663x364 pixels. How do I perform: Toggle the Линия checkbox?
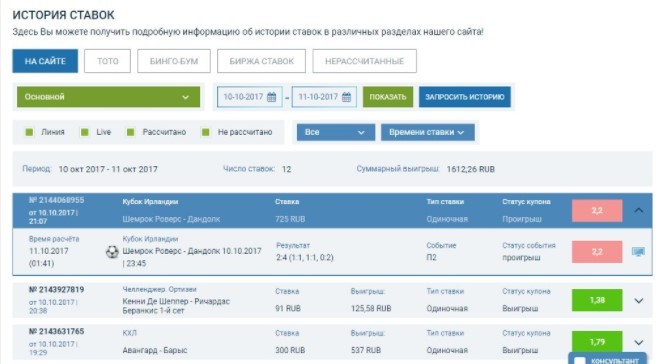[29, 132]
